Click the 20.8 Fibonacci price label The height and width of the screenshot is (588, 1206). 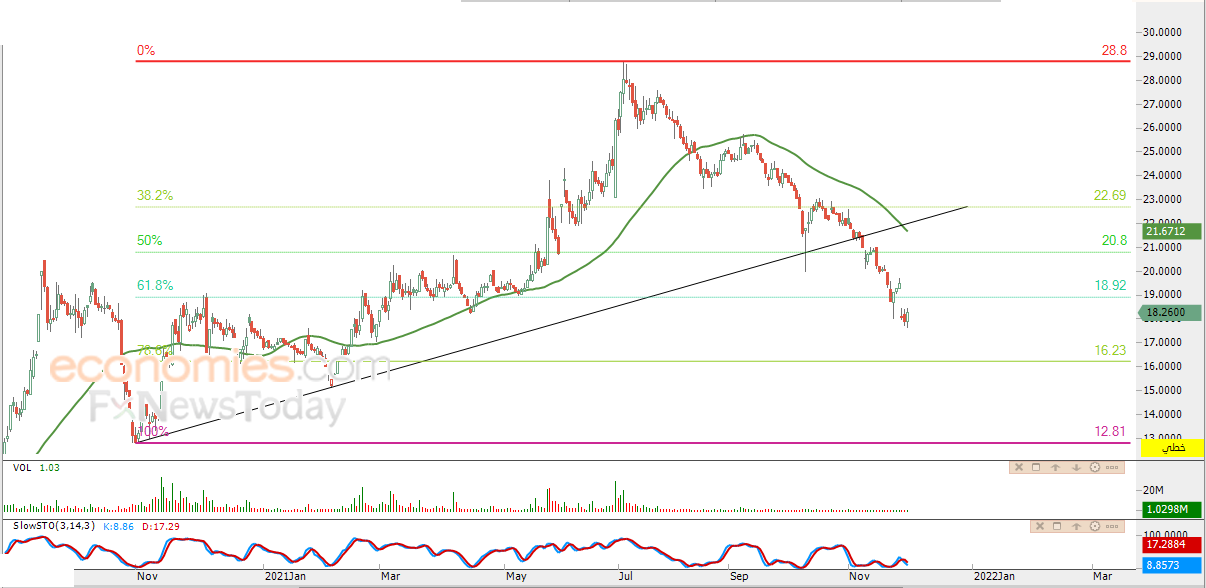click(1113, 241)
